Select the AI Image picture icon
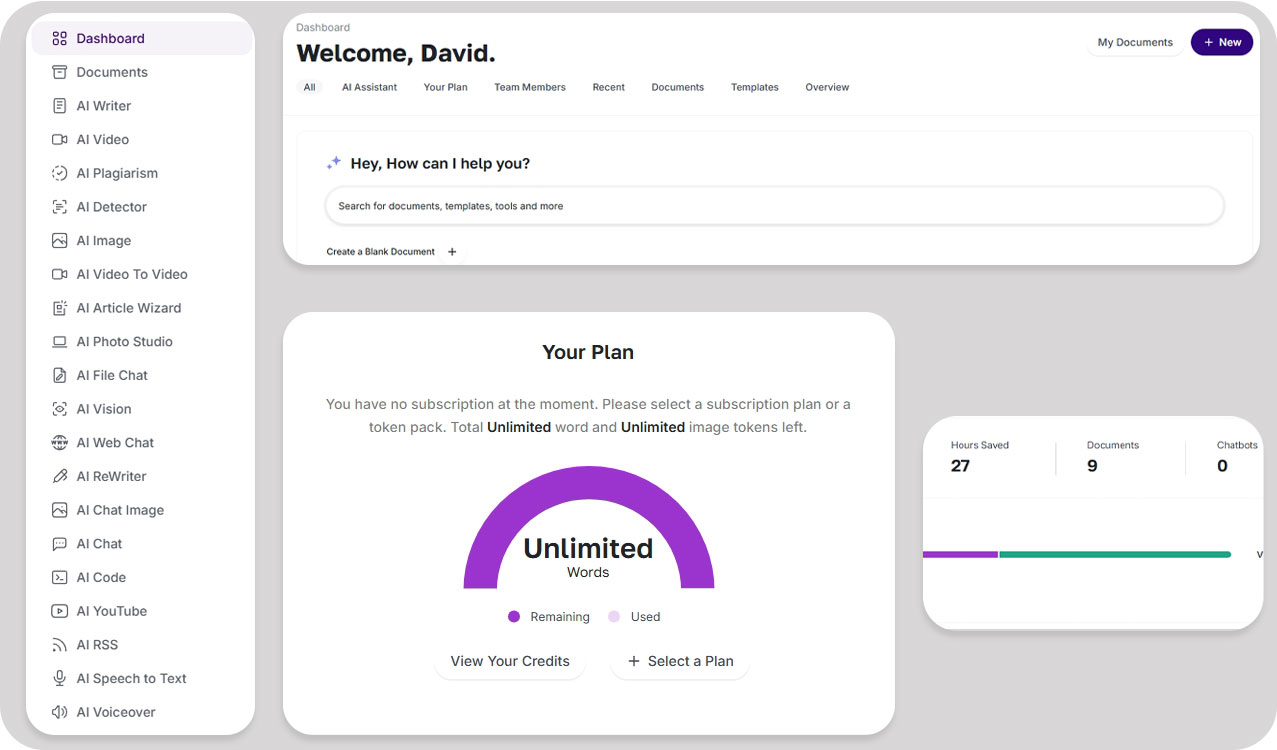1277x750 pixels. [59, 241]
